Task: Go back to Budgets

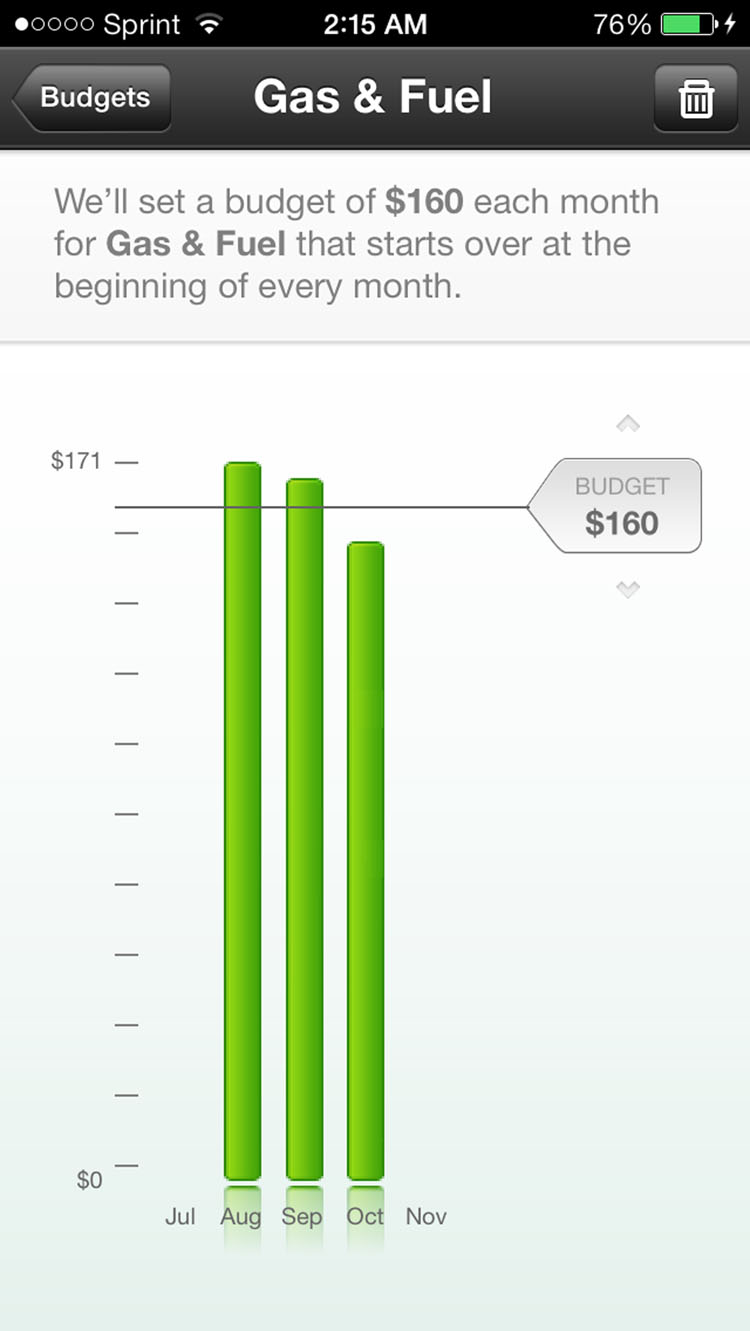Action: click(93, 98)
